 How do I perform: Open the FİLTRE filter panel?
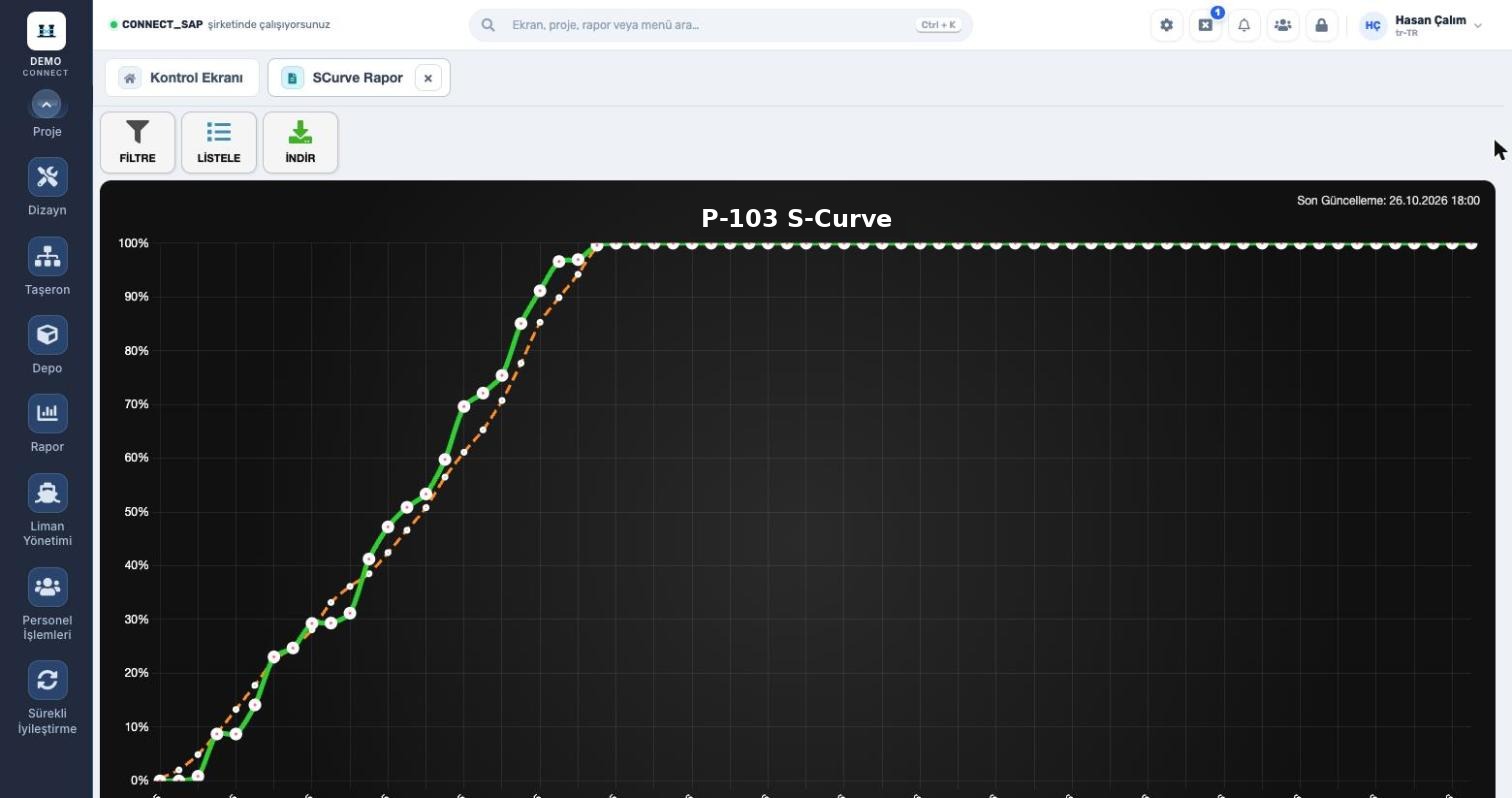point(138,142)
